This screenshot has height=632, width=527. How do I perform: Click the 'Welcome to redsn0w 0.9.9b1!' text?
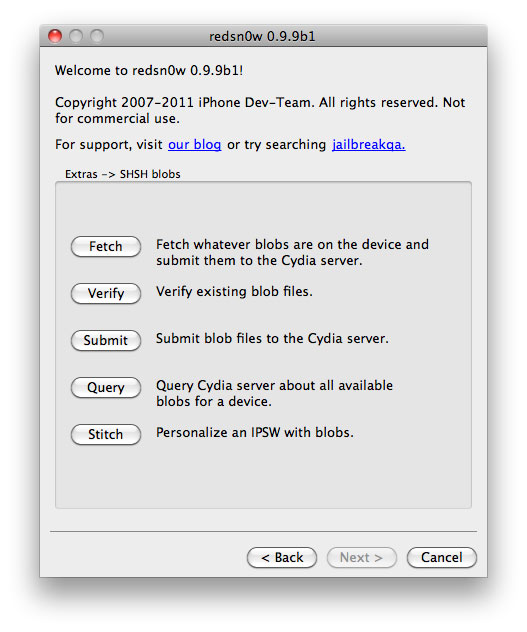tap(149, 71)
